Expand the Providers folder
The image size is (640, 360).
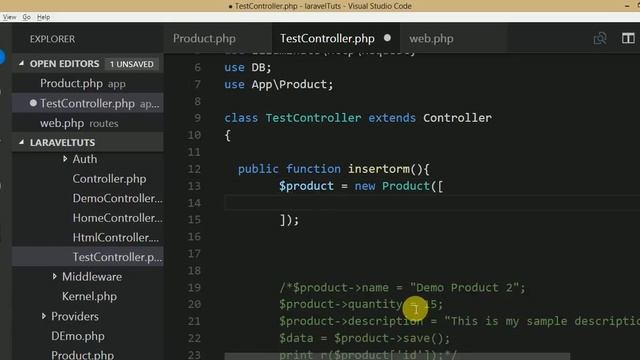coord(44,316)
